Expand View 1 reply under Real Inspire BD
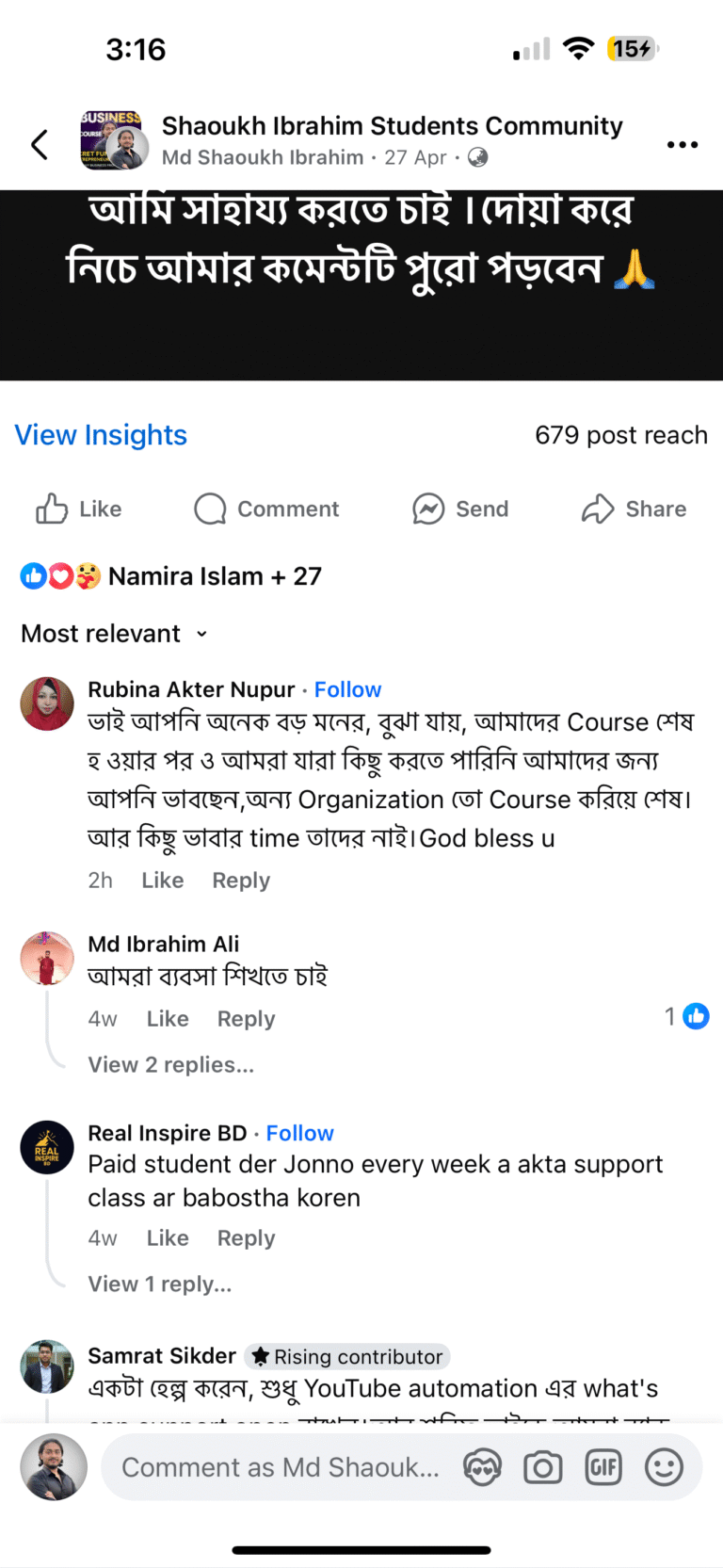723x1568 pixels. click(x=159, y=1284)
